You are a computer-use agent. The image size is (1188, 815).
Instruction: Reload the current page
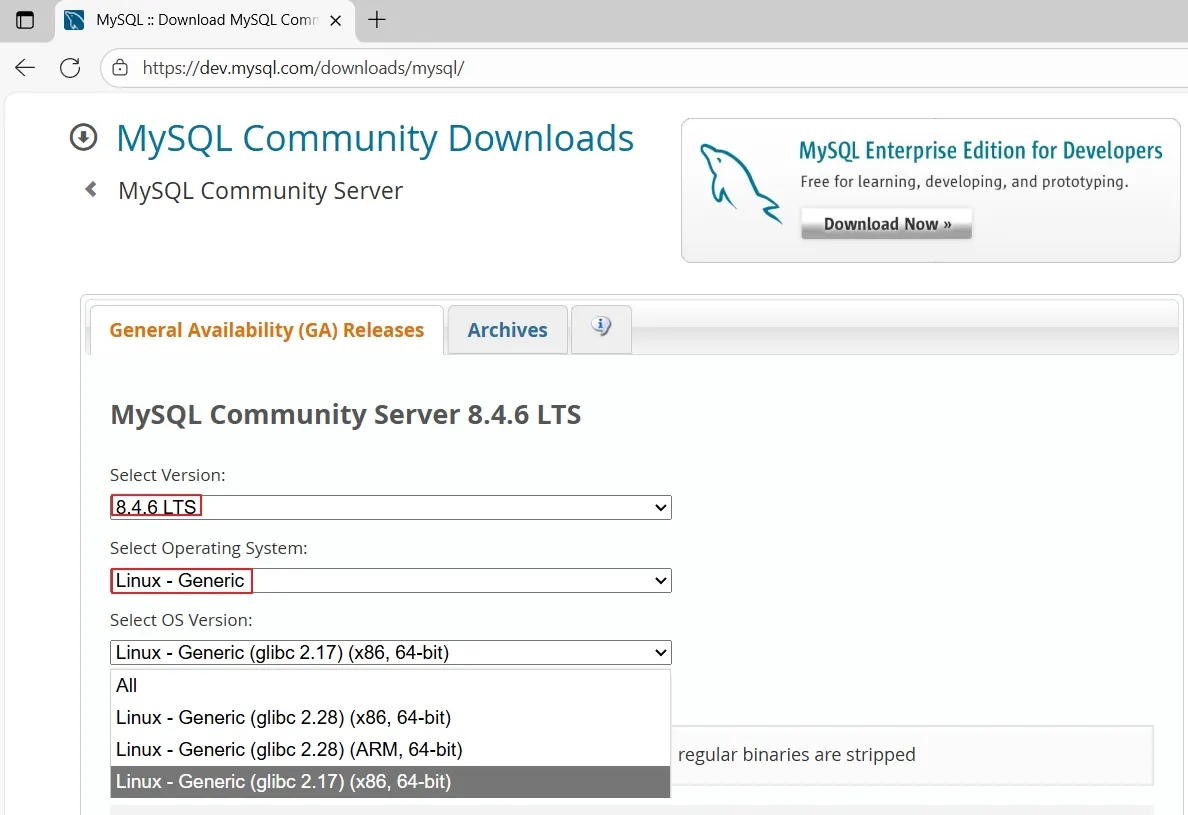pos(70,68)
